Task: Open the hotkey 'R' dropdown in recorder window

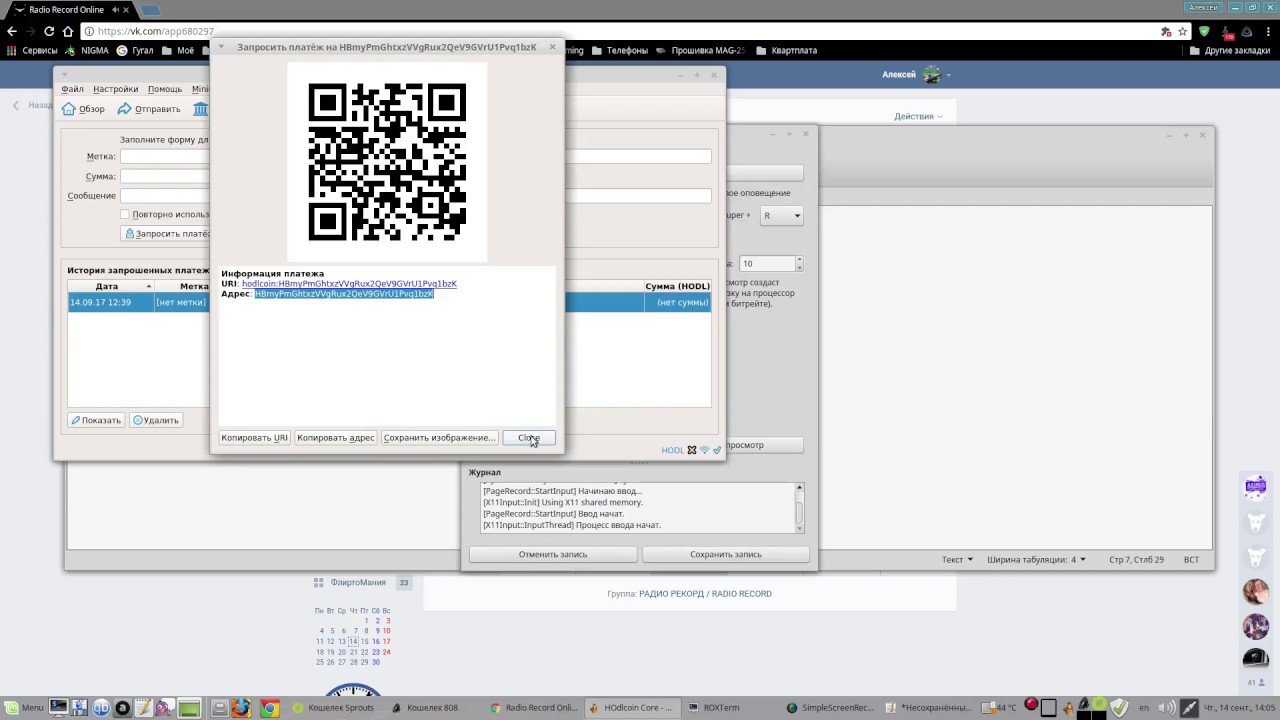Action: (781, 216)
